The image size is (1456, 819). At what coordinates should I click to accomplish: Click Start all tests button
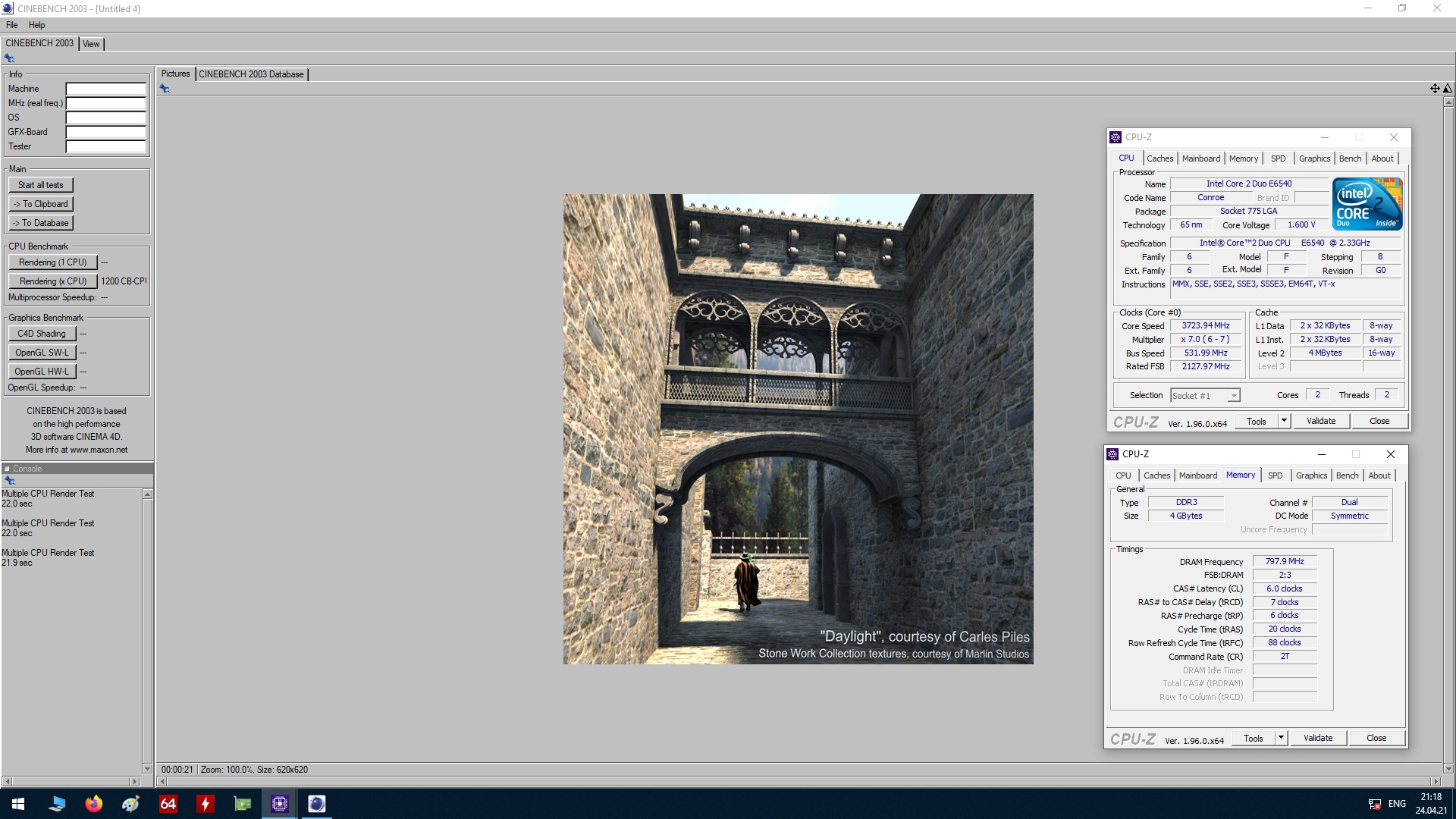[41, 185]
